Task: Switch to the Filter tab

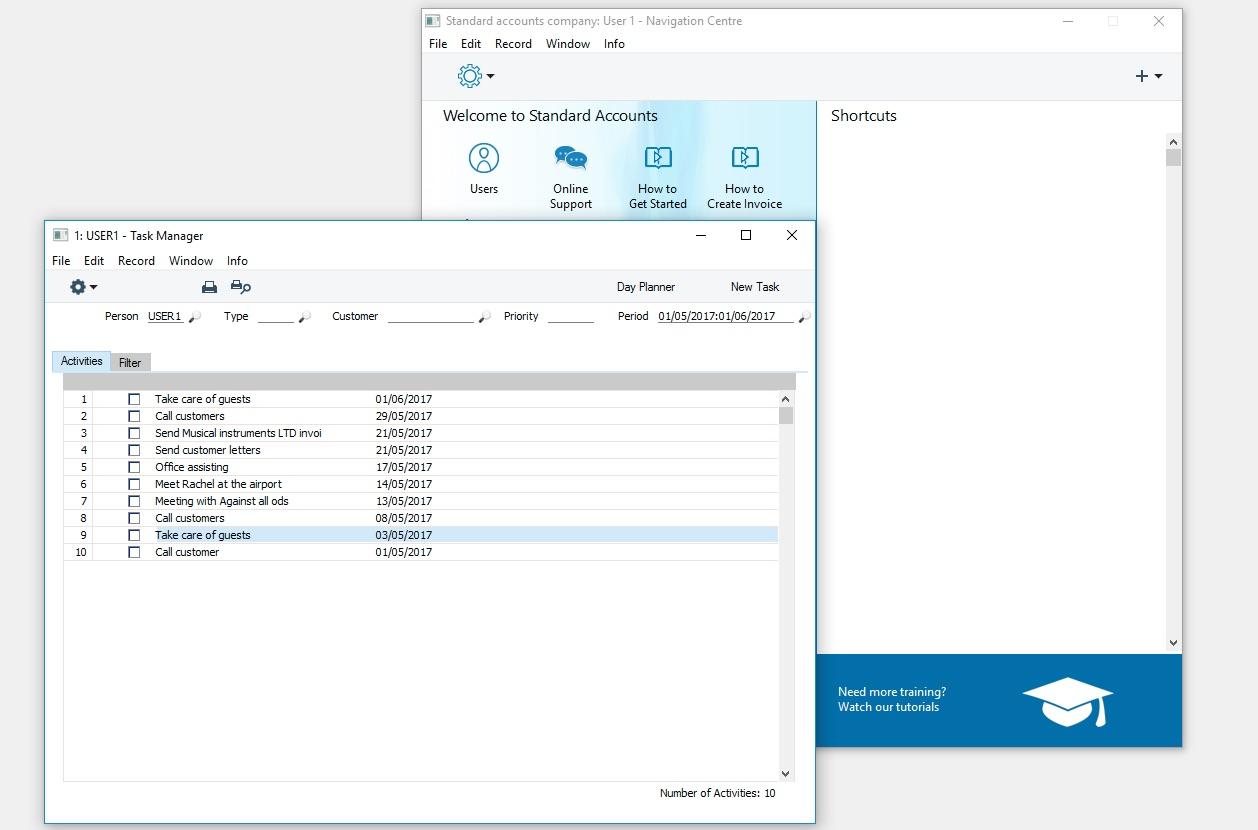Action: coord(130,362)
